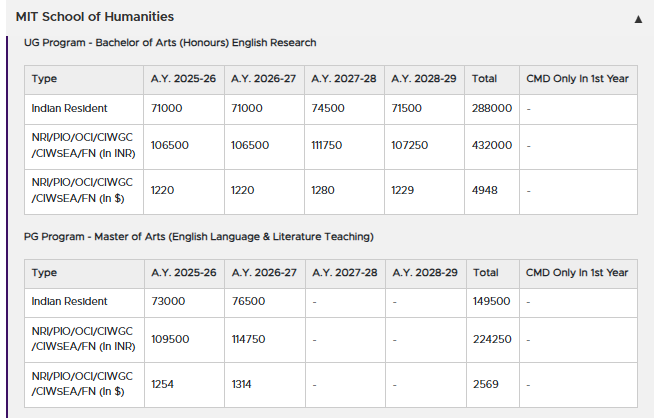Viewport: 654px width, 418px height.
Task: Click the 109500 fee cell
Action: coord(170,339)
